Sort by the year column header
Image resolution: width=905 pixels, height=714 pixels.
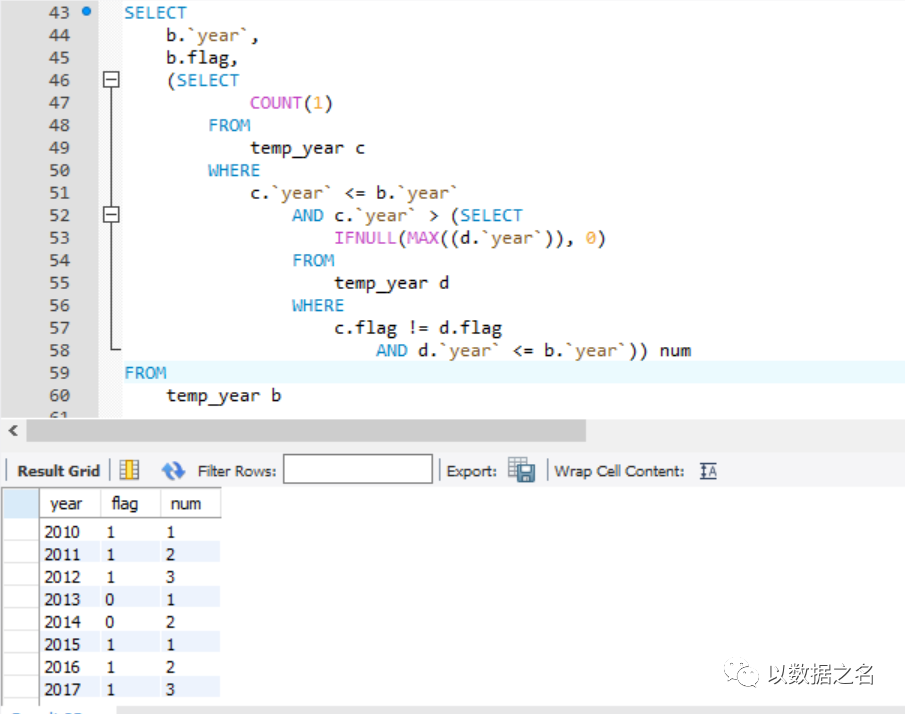(x=70, y=503)
